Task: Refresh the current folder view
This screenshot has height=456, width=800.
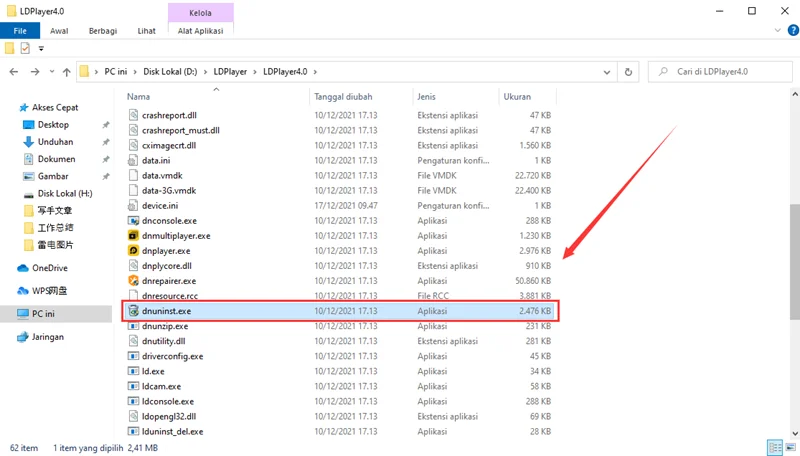Action: pos(628,72)
